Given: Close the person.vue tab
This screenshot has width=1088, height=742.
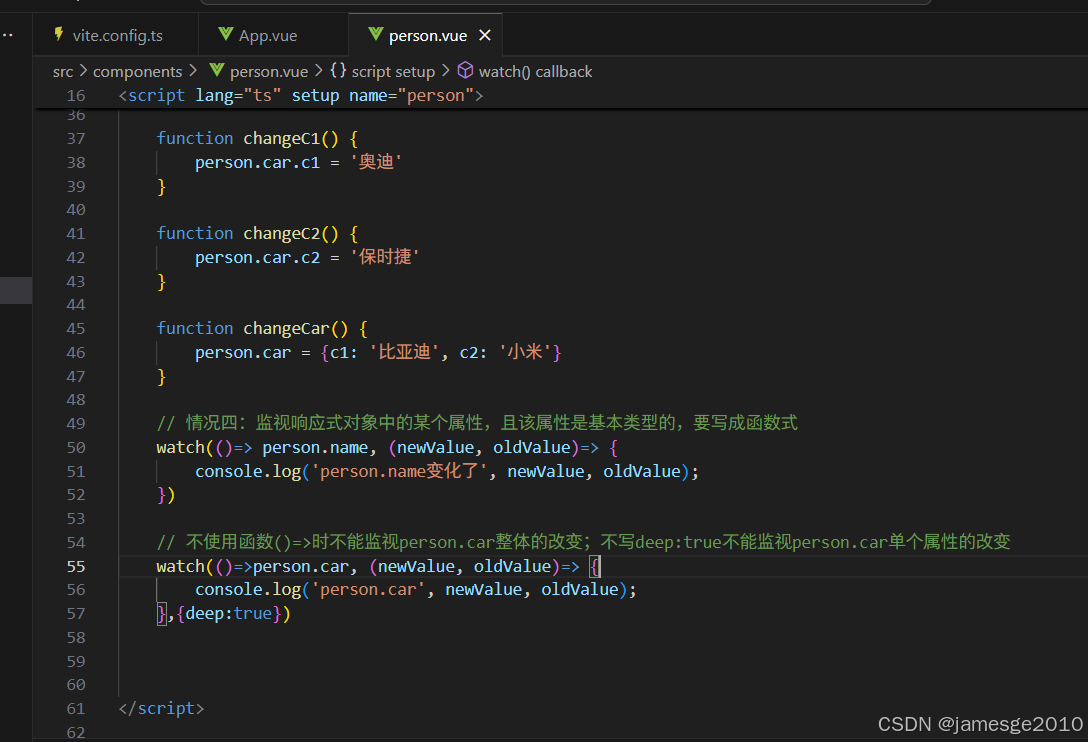Looking at the screenshot, I should coord(485,35).
